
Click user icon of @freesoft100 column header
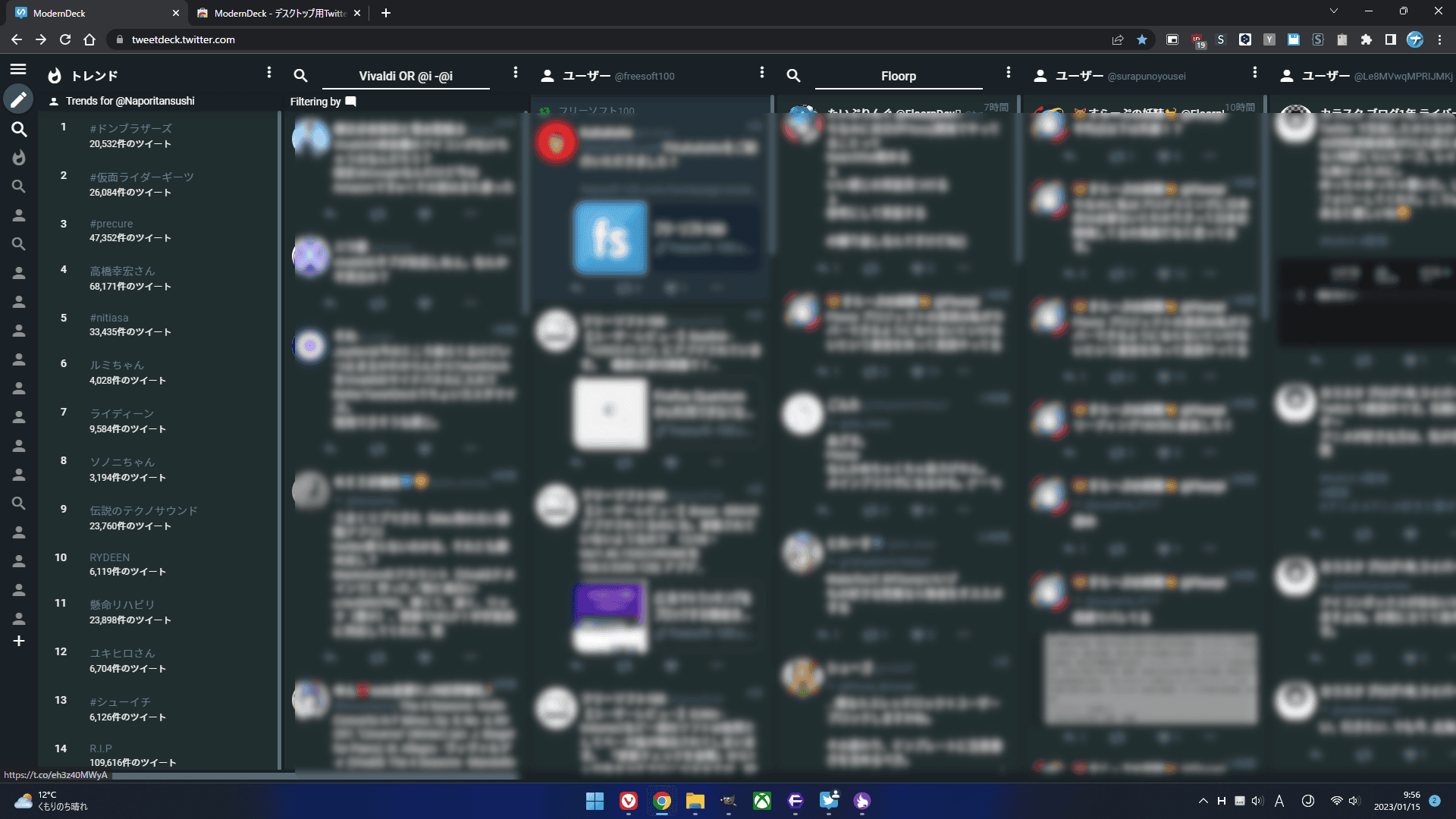[548, 76]
